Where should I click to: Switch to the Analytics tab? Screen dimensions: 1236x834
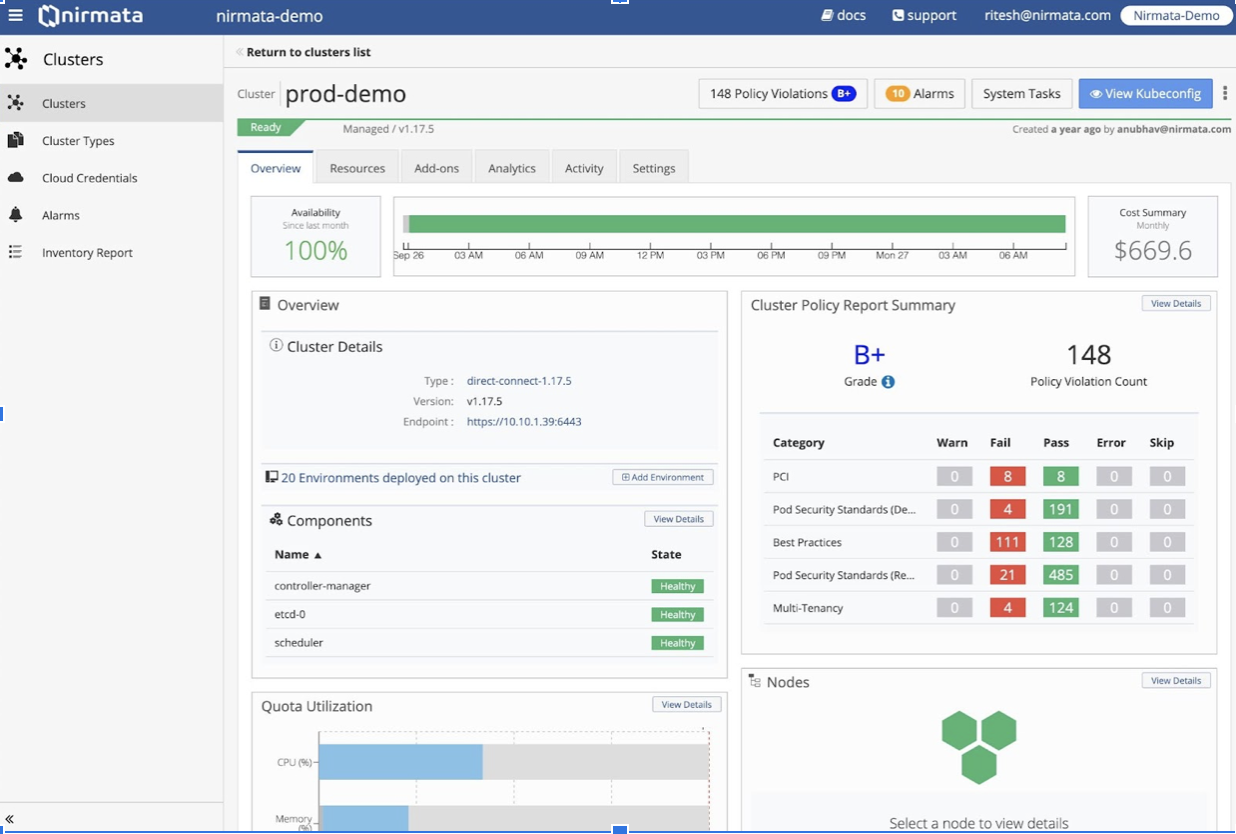[x=512, y=168]
